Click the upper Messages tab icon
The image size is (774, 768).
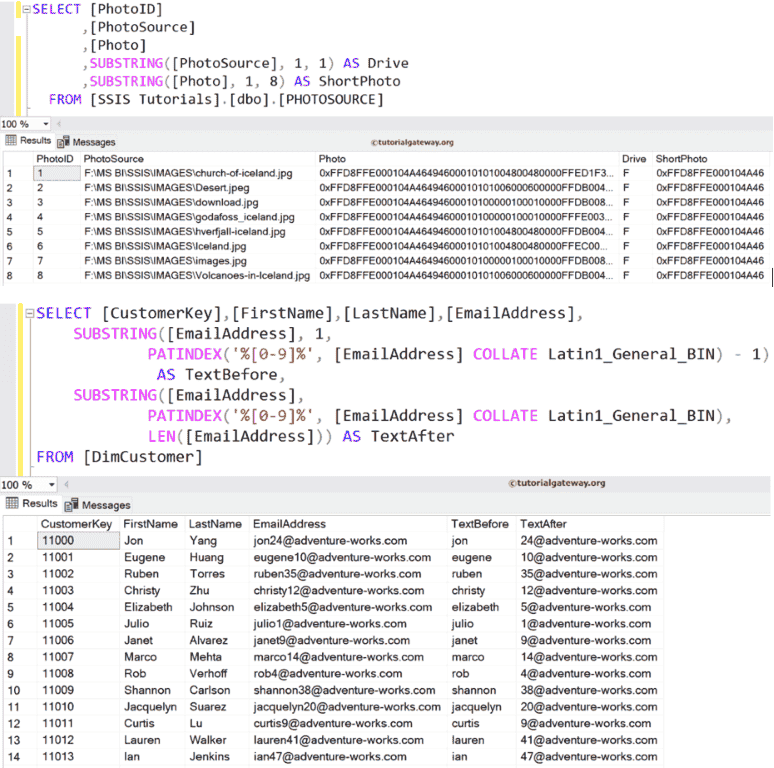[x=63, y=142]
